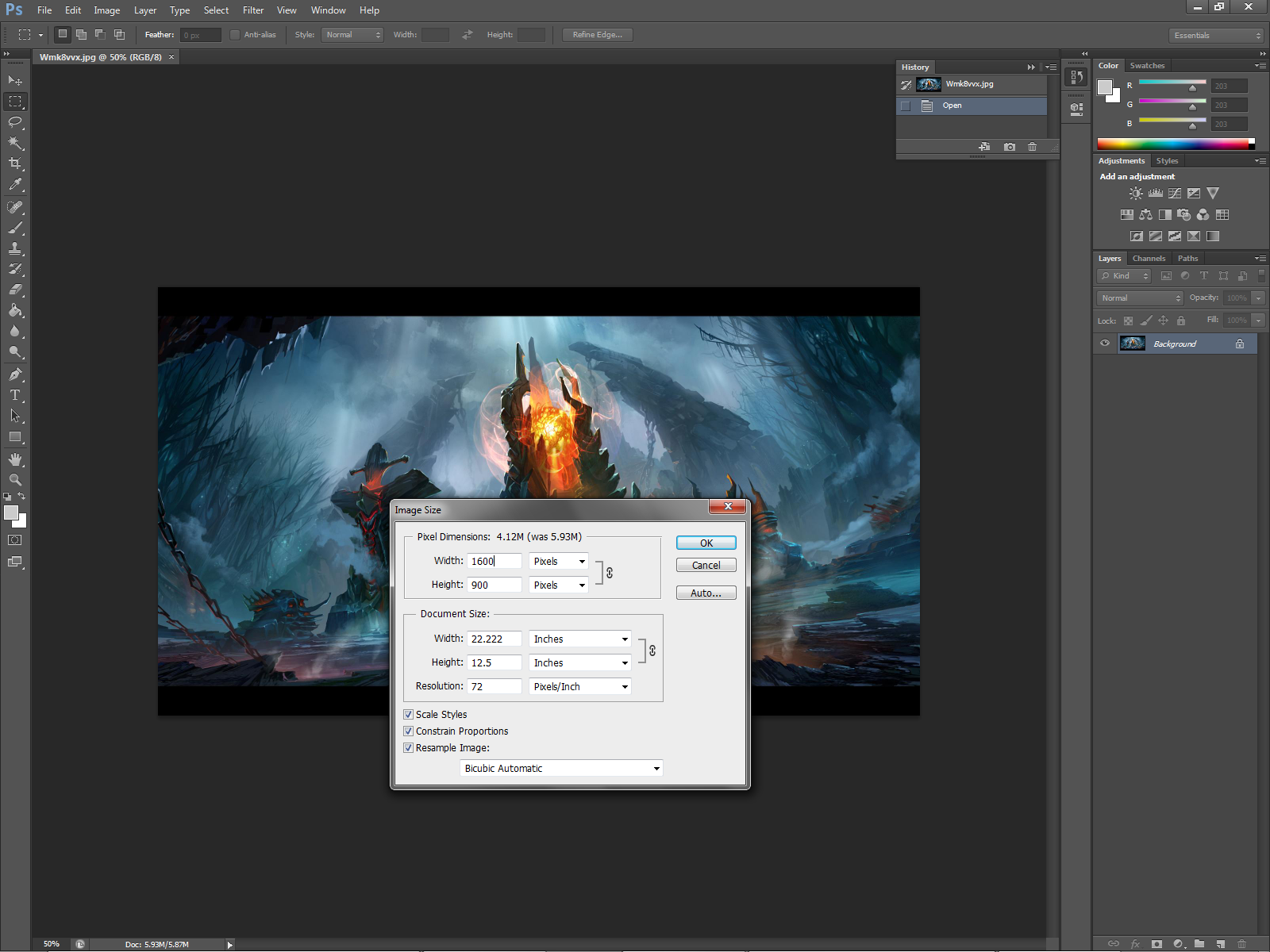Select the Zoom tool in toolbar
The height and width of the screenshot is (952, 1270).
15,480
